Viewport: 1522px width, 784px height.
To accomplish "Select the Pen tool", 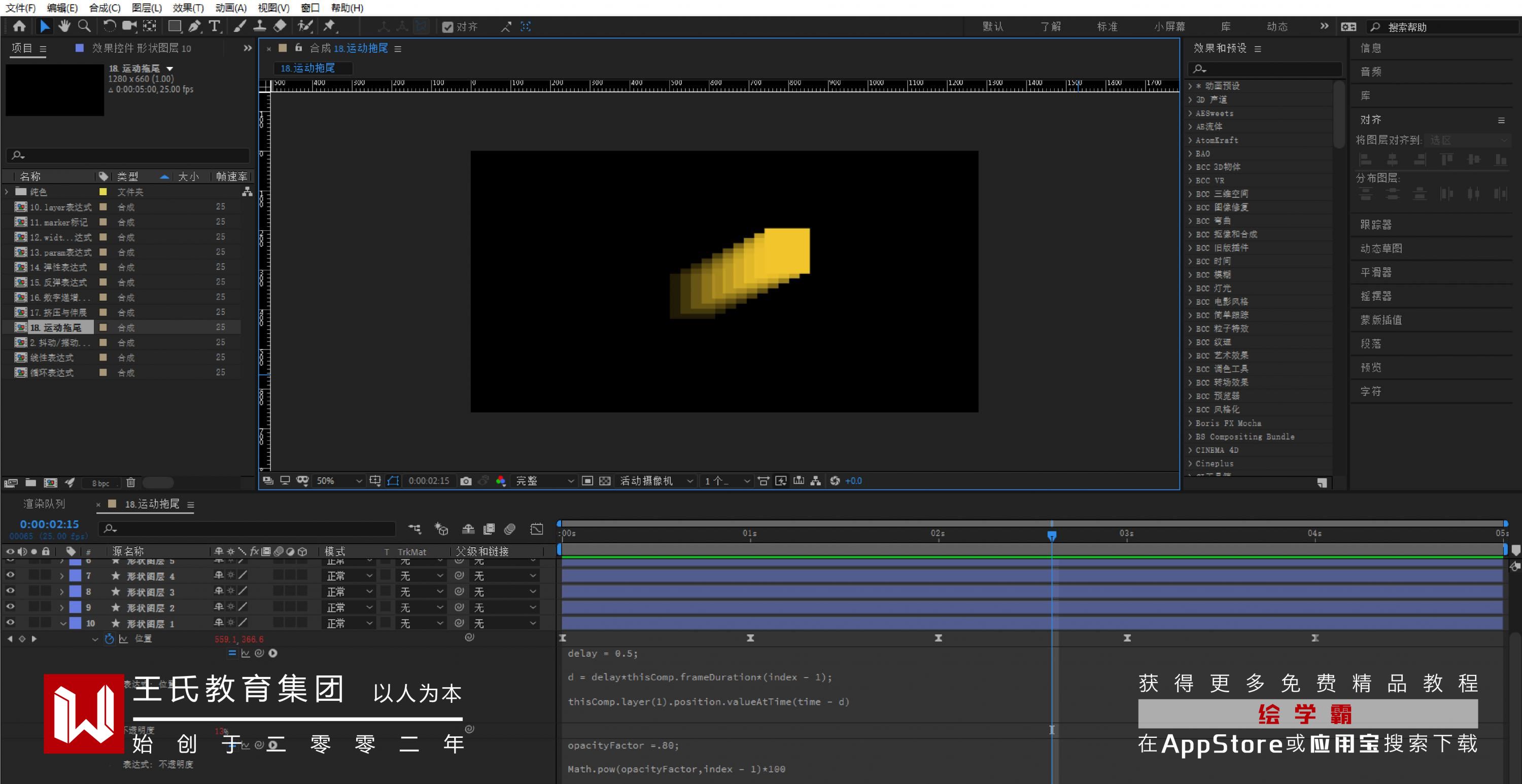I will click(194, 26).
